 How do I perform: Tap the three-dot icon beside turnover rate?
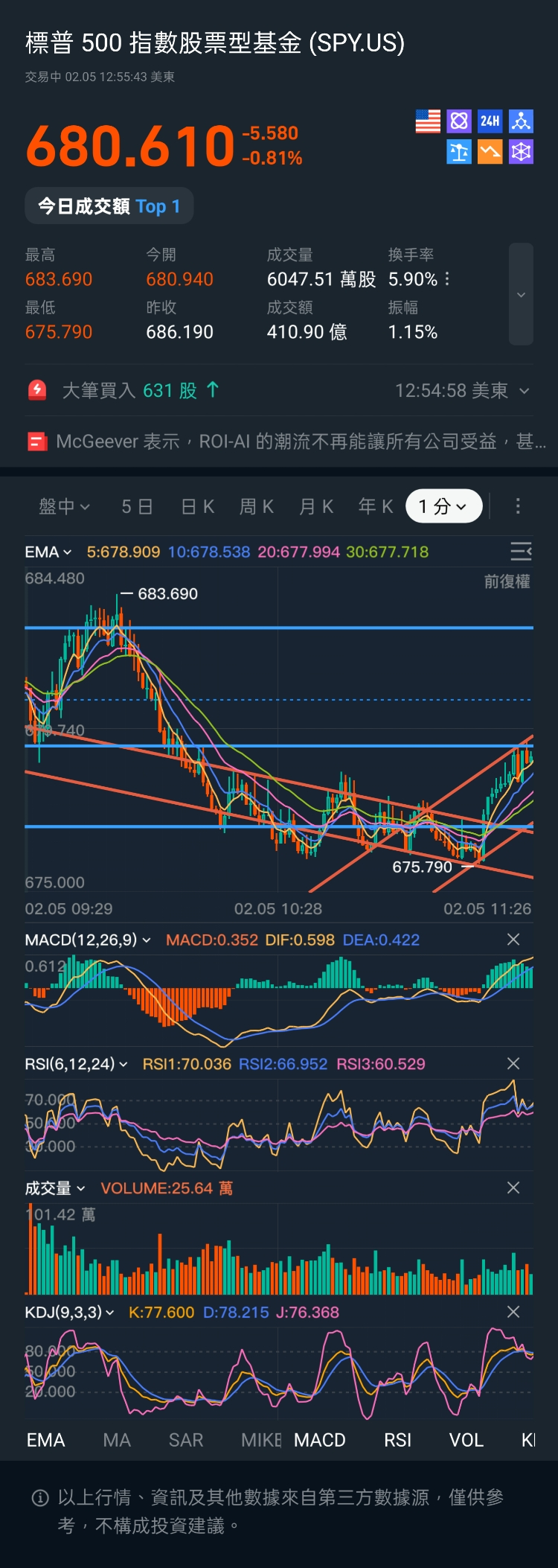[x=447, y=279]
